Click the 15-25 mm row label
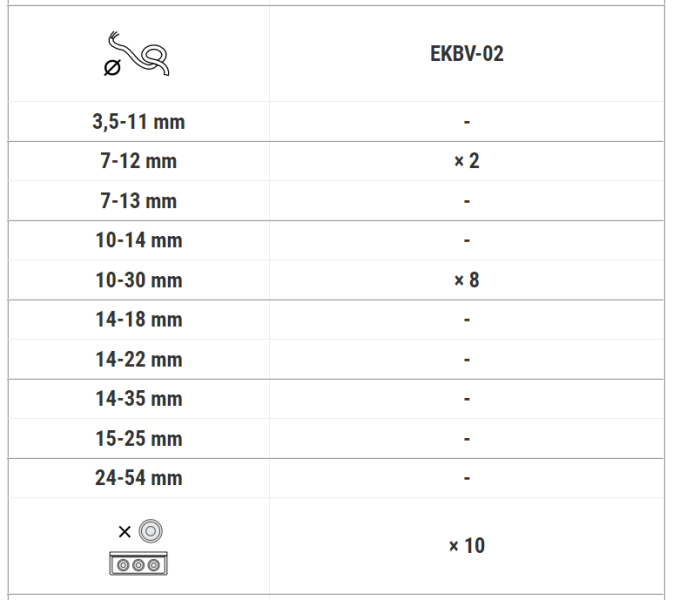This screenshot has width=673, height=600. 139,438
